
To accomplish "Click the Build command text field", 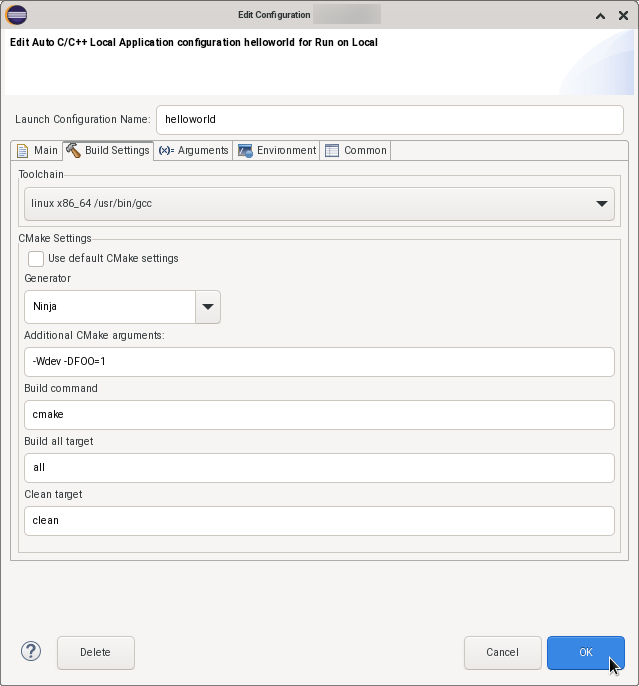I will pyautogui.click(x=319, y=414).
